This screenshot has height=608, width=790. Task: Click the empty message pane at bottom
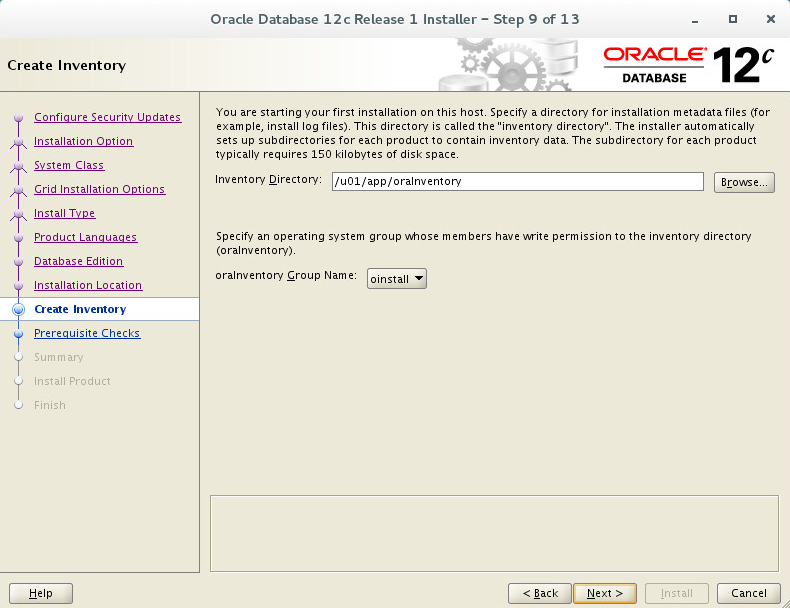(494, 533)
